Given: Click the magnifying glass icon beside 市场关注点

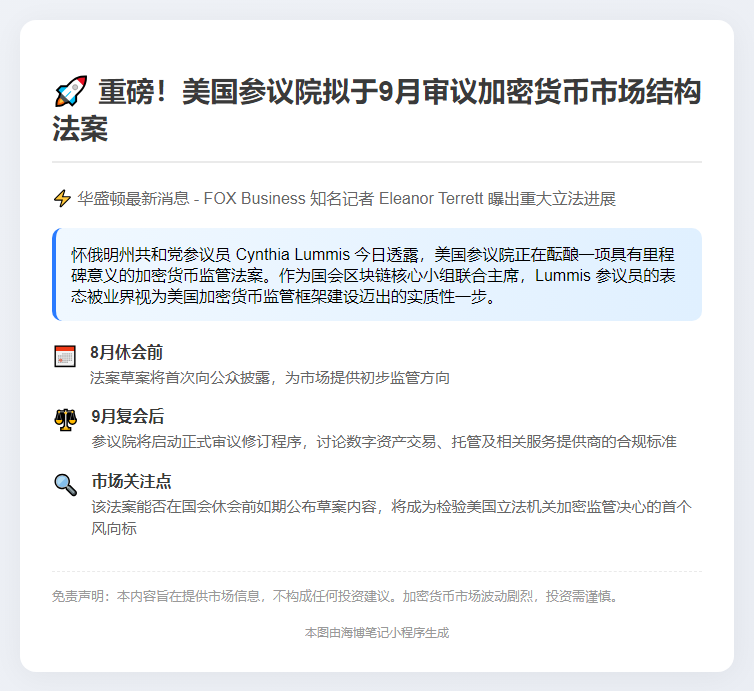Looking at the screenshot, I should click(x=65, y=485).
